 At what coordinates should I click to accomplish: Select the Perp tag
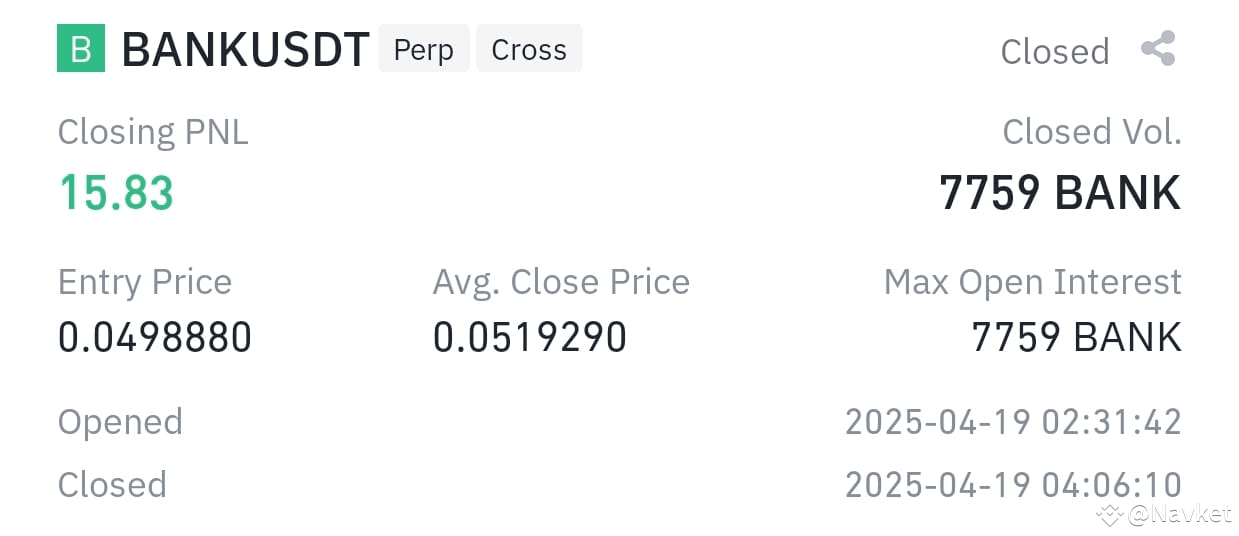pyautogui.click(x=423, y=49)
